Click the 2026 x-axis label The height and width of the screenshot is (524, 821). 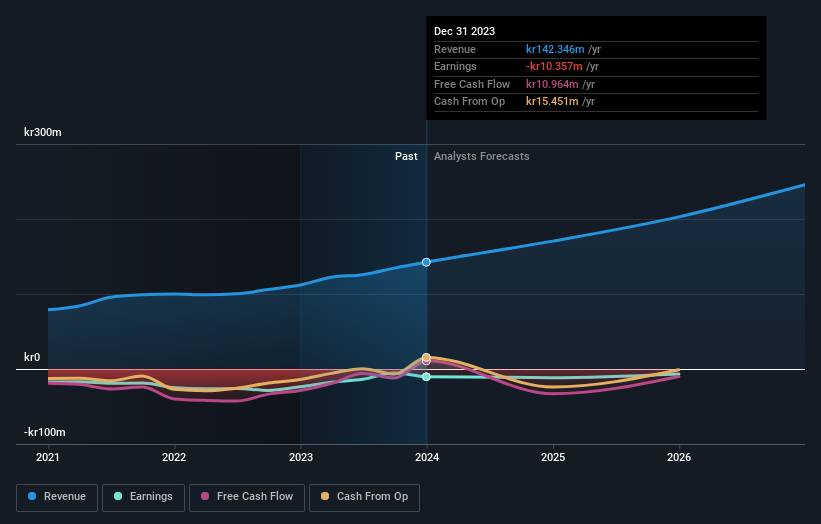[679, 458]
